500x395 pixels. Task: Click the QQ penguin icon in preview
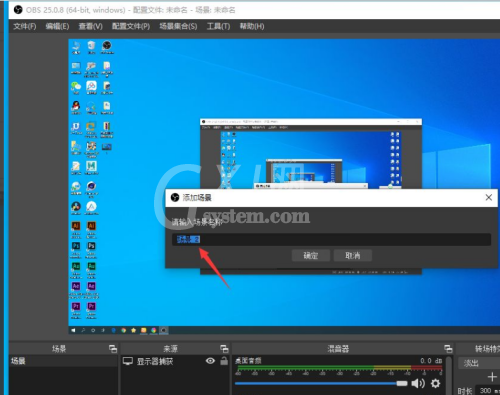tap(76, 108)
